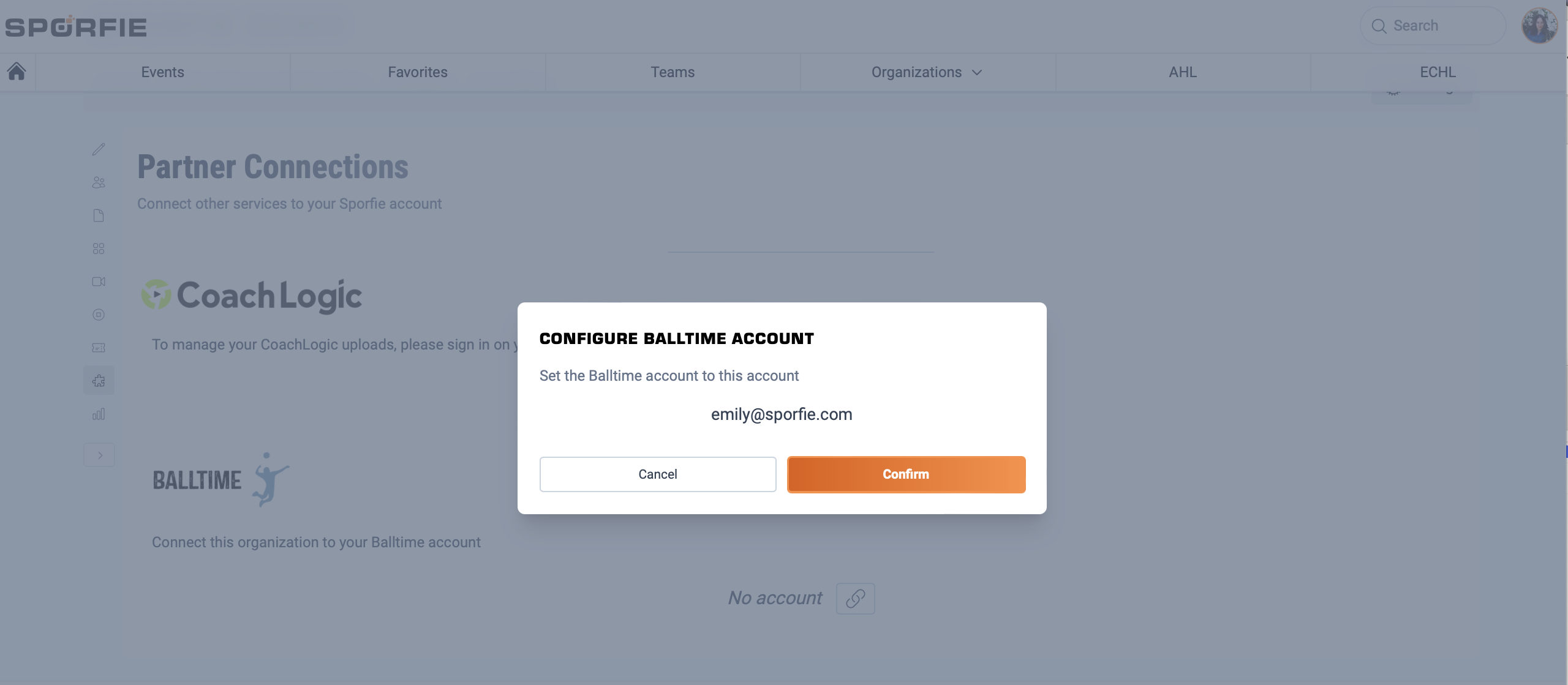The image size is (1568, 685).
Task: Click the home icon in navigation bar
Action: tap(17, 72)
